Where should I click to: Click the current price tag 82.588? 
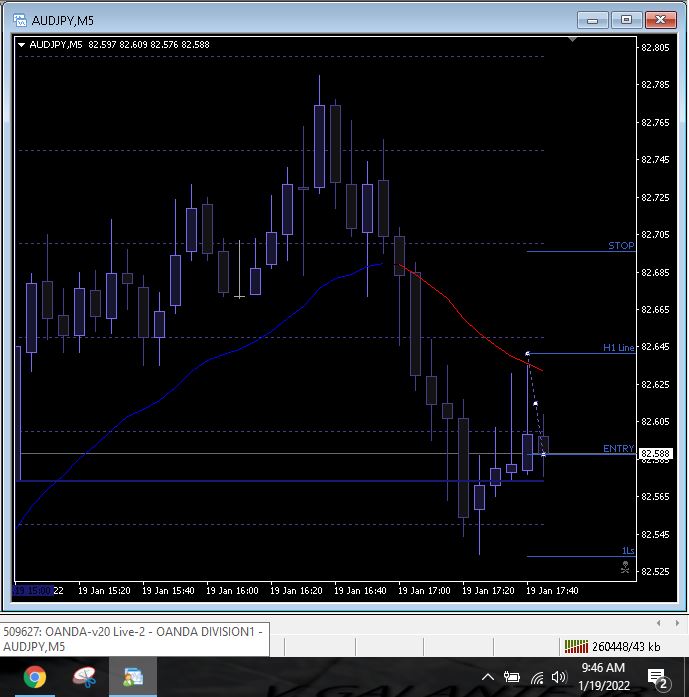[x=656, y=453]
